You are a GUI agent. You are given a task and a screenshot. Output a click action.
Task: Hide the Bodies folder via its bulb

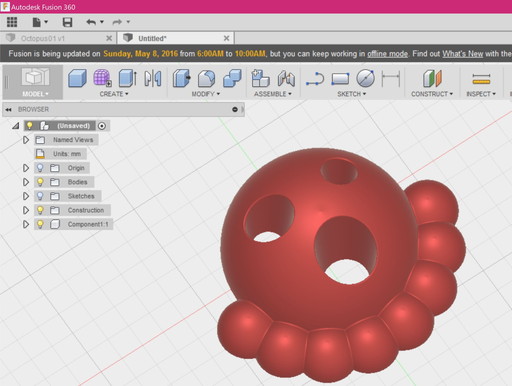[40, 182]
